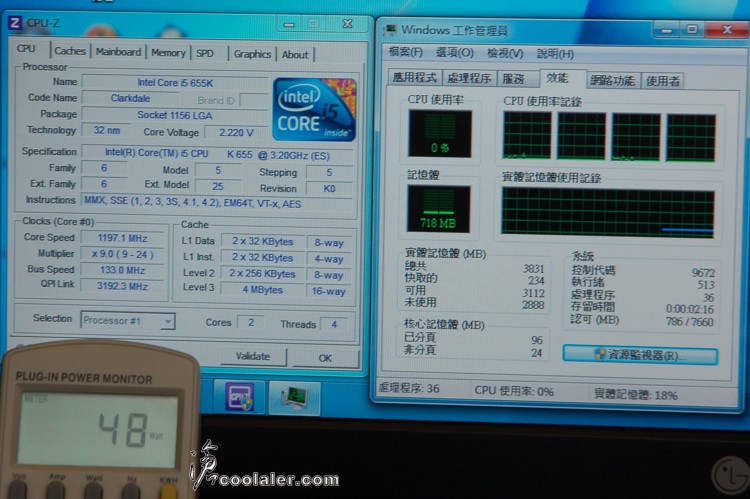Viewport: 750px width, 499px height.
Task: Click the 存留時間 value 0:00:02:16
Action: pyautogui.click(x=690, y=309)
